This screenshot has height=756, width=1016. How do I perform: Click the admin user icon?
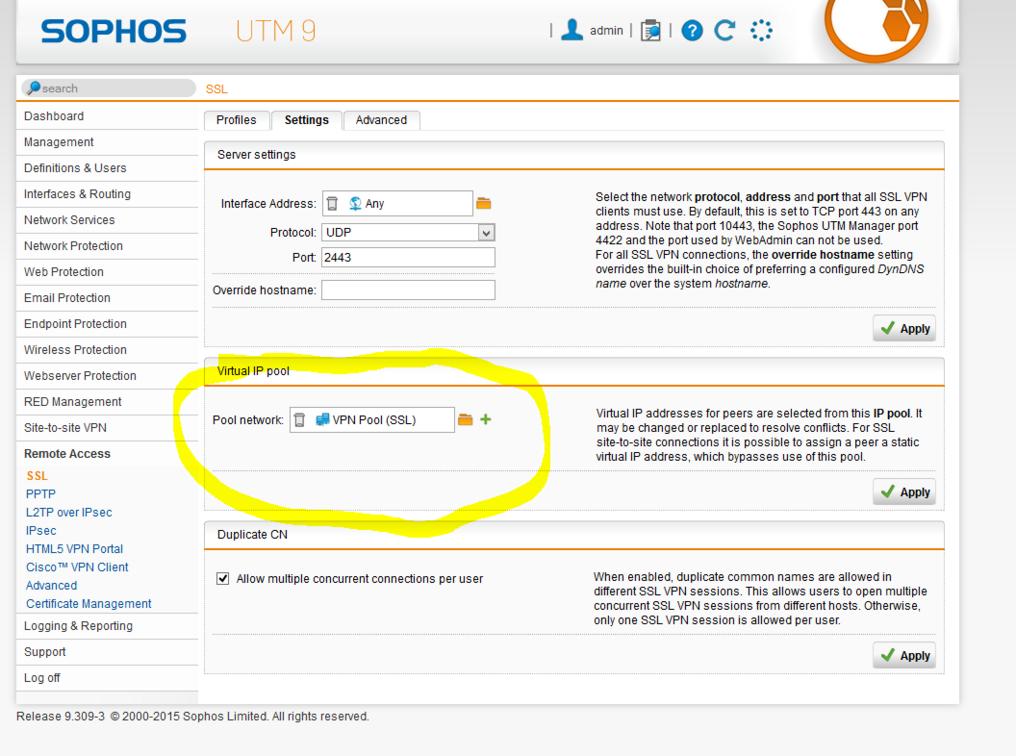point(572,30)
